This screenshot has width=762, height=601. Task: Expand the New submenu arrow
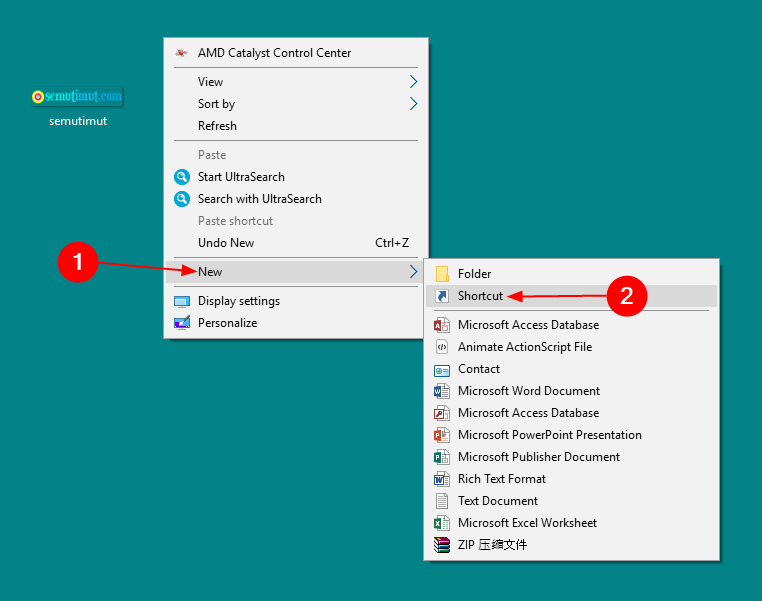pyautogui.click(x=413, y=272)
